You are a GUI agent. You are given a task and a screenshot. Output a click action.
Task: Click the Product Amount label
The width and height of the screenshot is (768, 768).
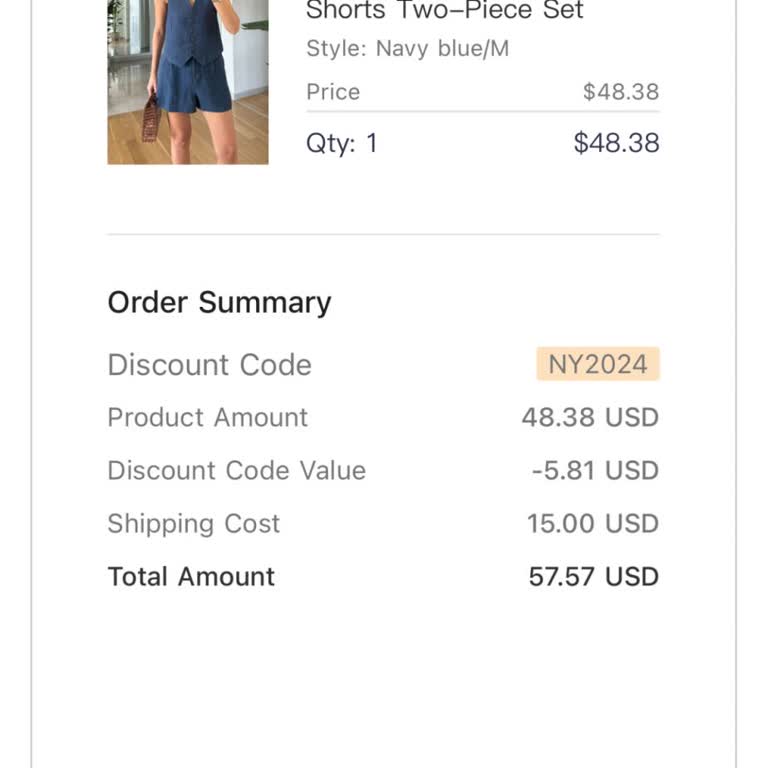pos(207,417)
